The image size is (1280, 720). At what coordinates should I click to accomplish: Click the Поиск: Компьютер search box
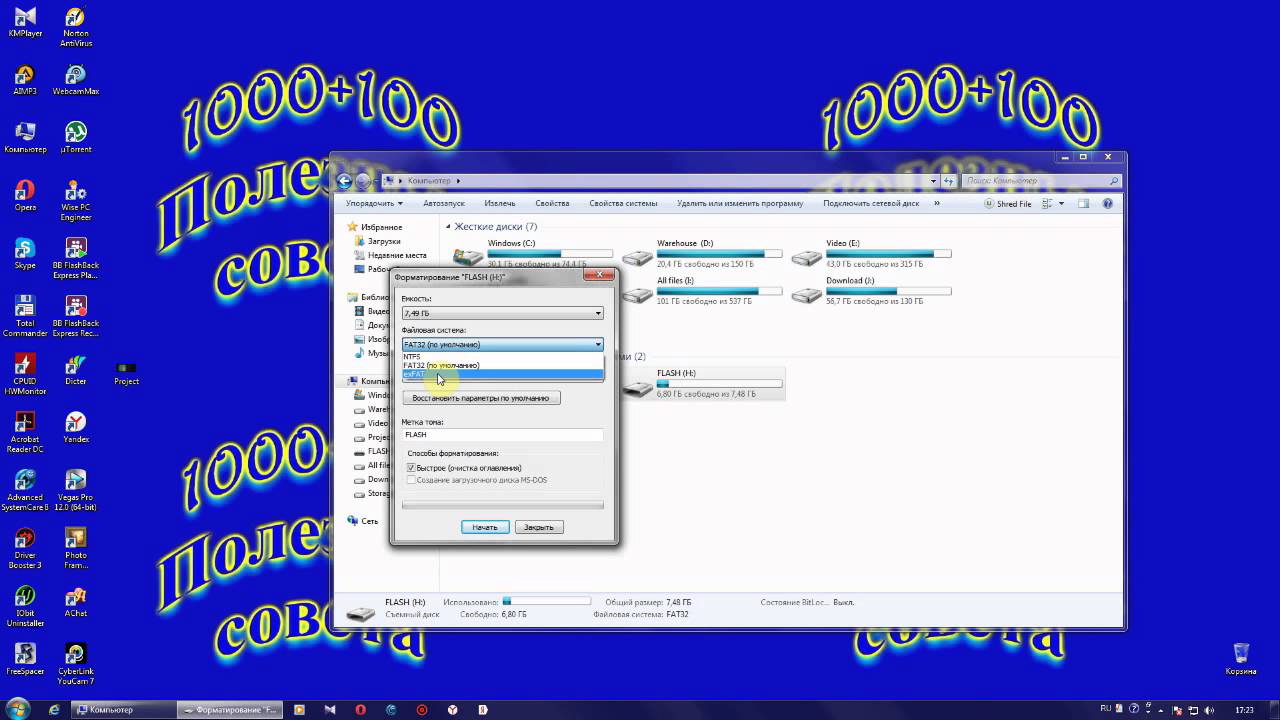pyautogui.click(x=1041, y=181)
